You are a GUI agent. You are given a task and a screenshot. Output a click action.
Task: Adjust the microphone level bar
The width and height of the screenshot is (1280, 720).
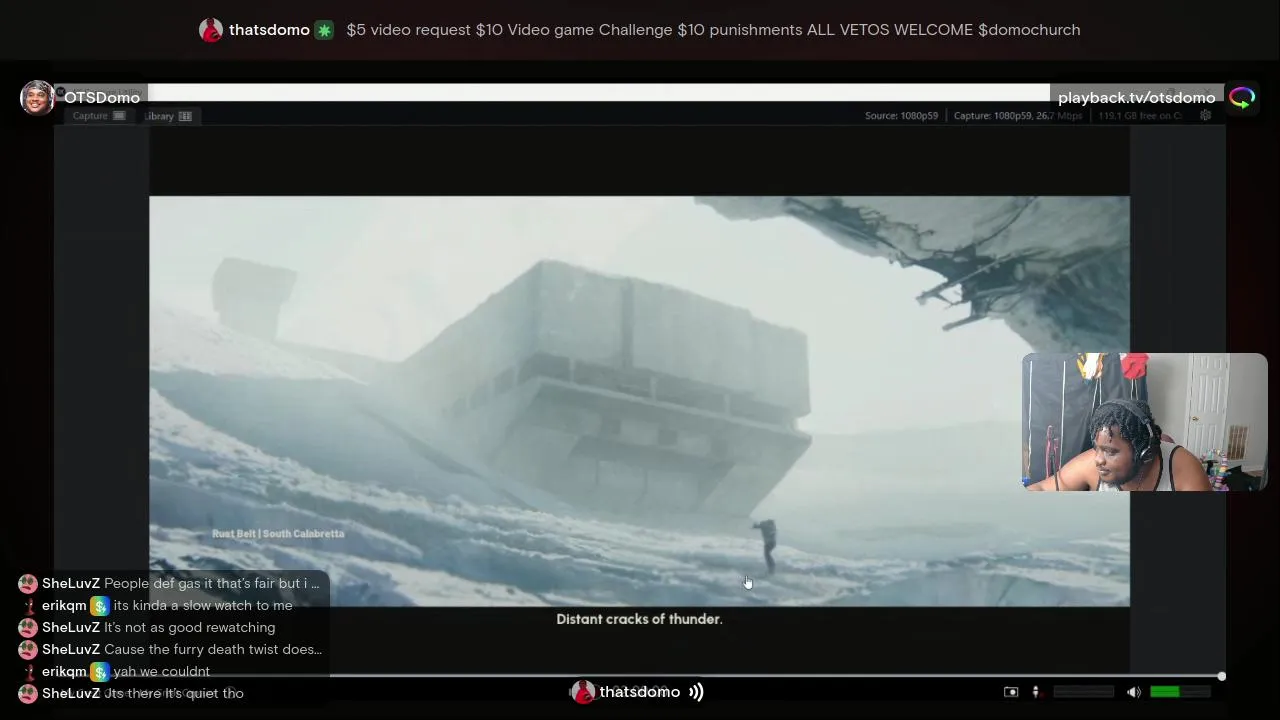click(x=1084, y=692)
